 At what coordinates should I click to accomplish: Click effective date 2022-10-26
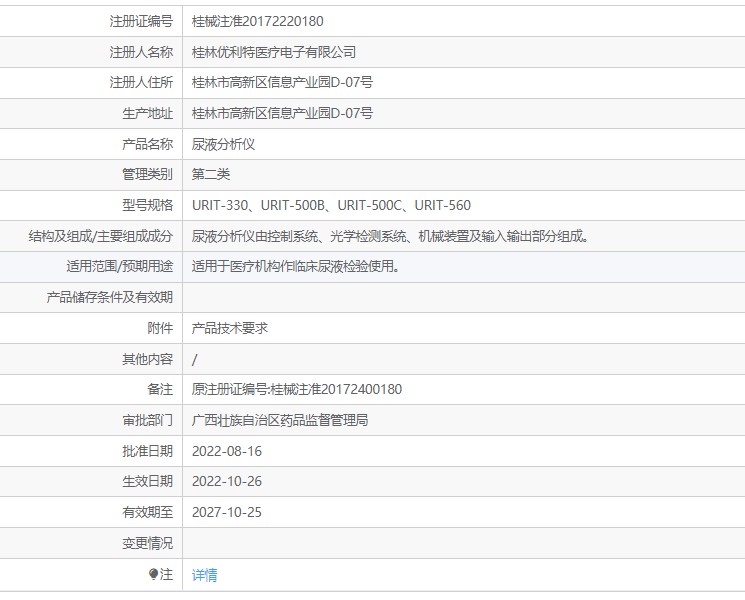coord(227,482)
